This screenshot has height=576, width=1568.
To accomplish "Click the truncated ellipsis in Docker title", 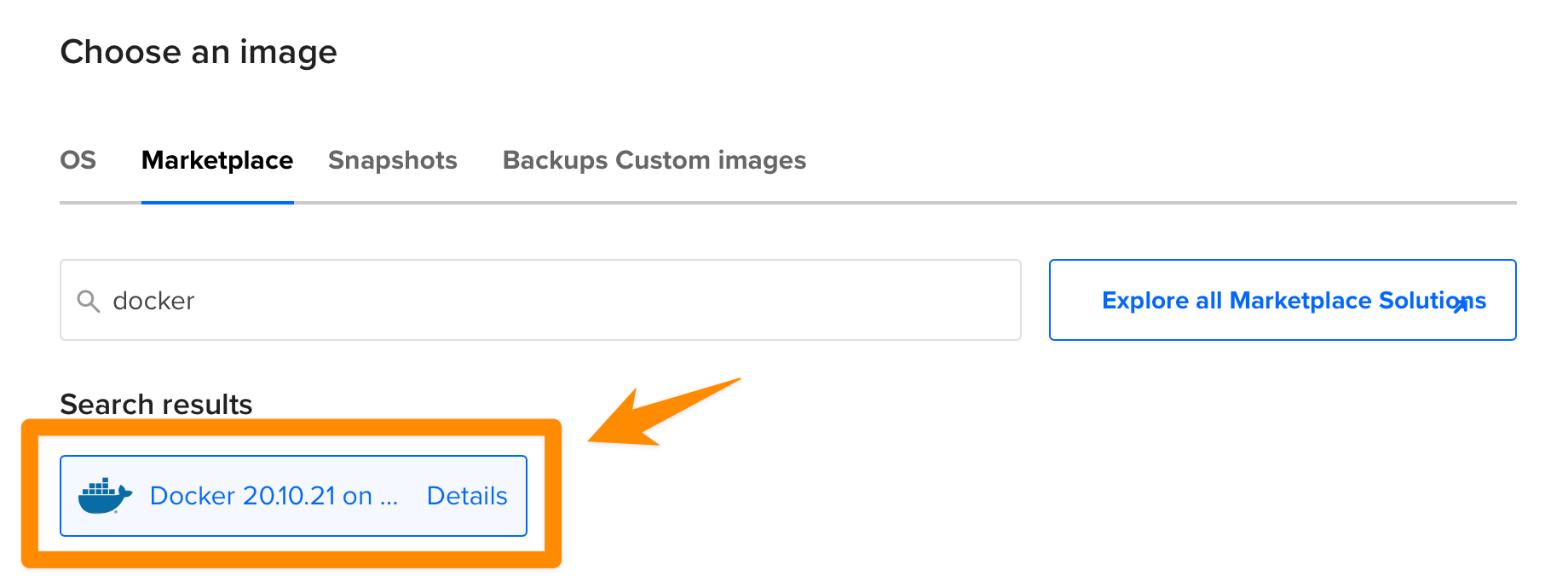I will 389,498.
